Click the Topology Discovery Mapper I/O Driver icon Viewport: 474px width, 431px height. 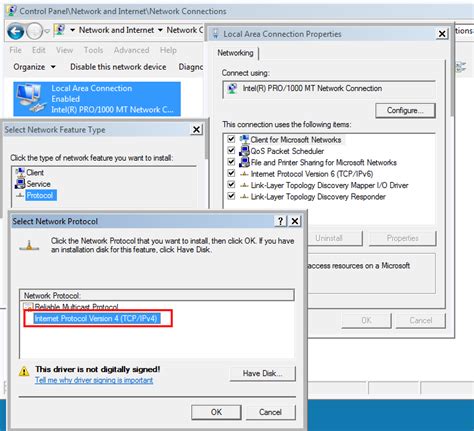(x=244, y=185)
